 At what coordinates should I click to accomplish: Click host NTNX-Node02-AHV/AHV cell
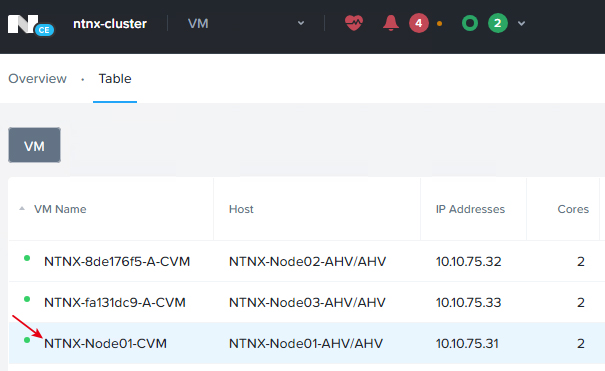(308, 261)
